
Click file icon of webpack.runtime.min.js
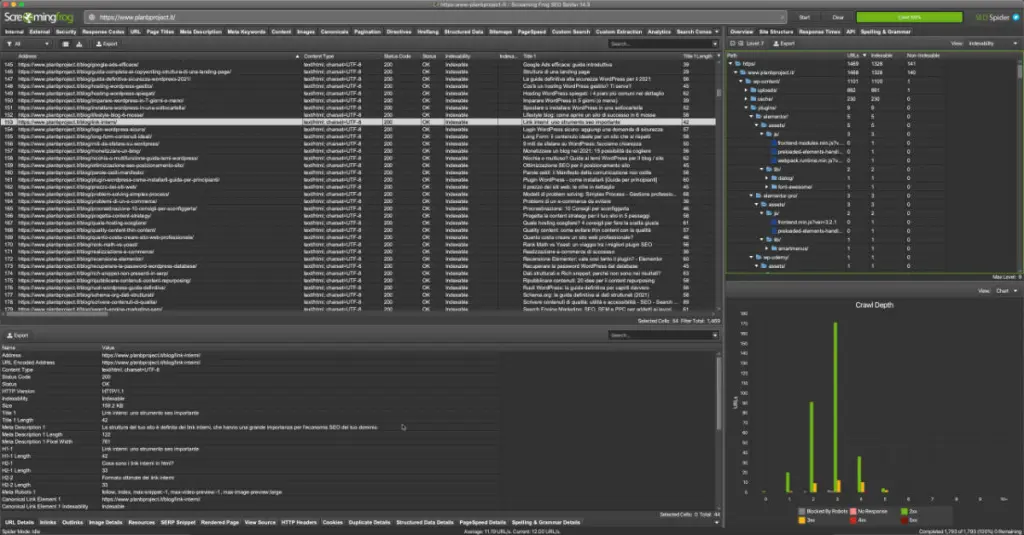[774, 160]
